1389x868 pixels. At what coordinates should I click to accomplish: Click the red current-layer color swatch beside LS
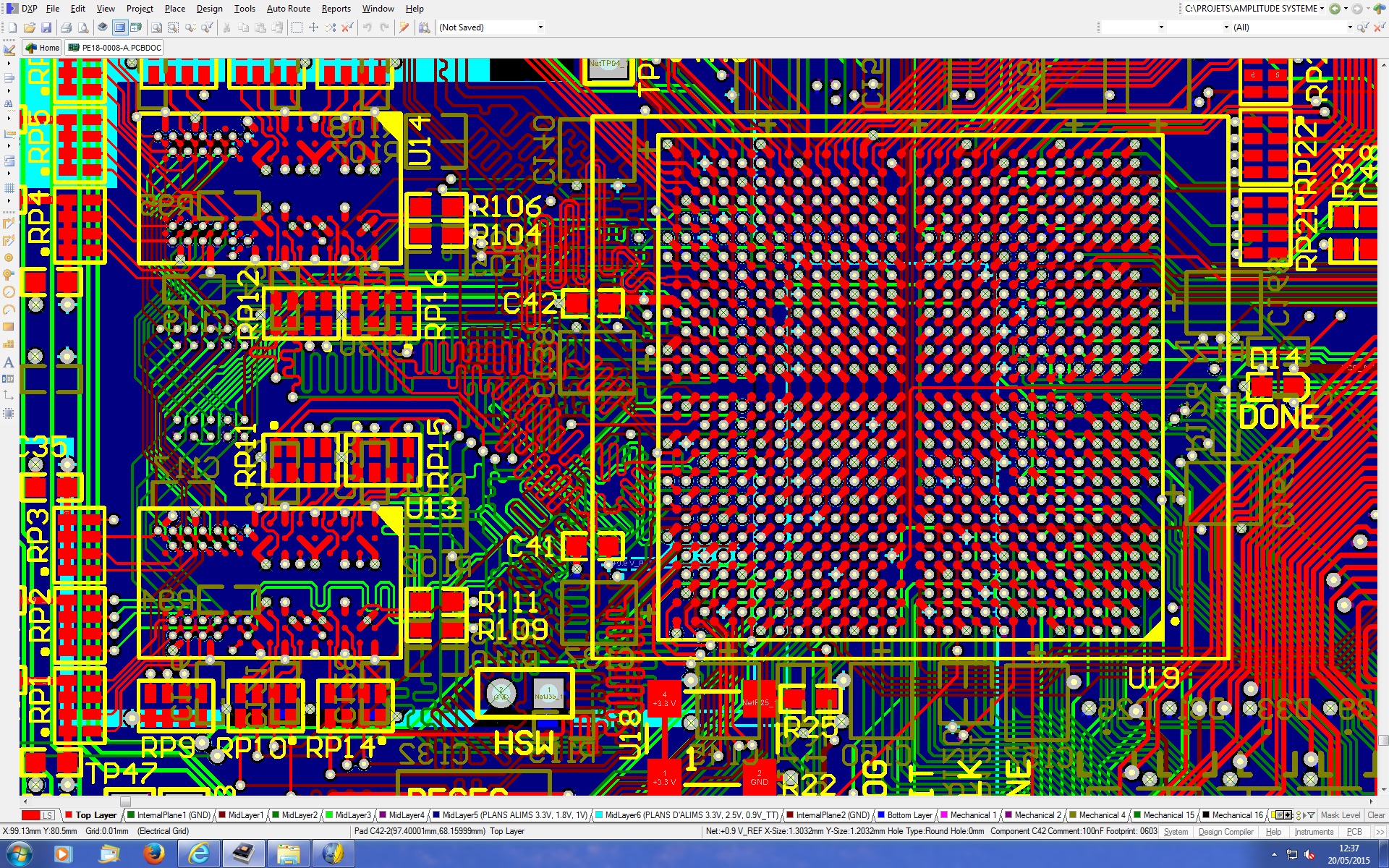(x=30, y=815)
